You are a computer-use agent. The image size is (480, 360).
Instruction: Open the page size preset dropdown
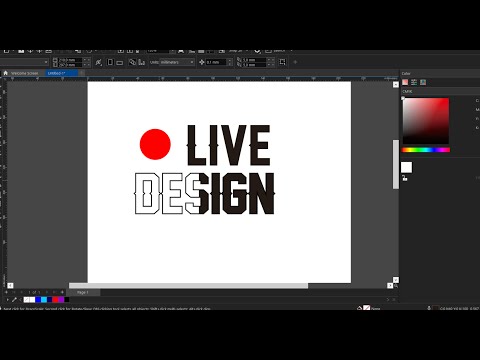click(24, 62)
